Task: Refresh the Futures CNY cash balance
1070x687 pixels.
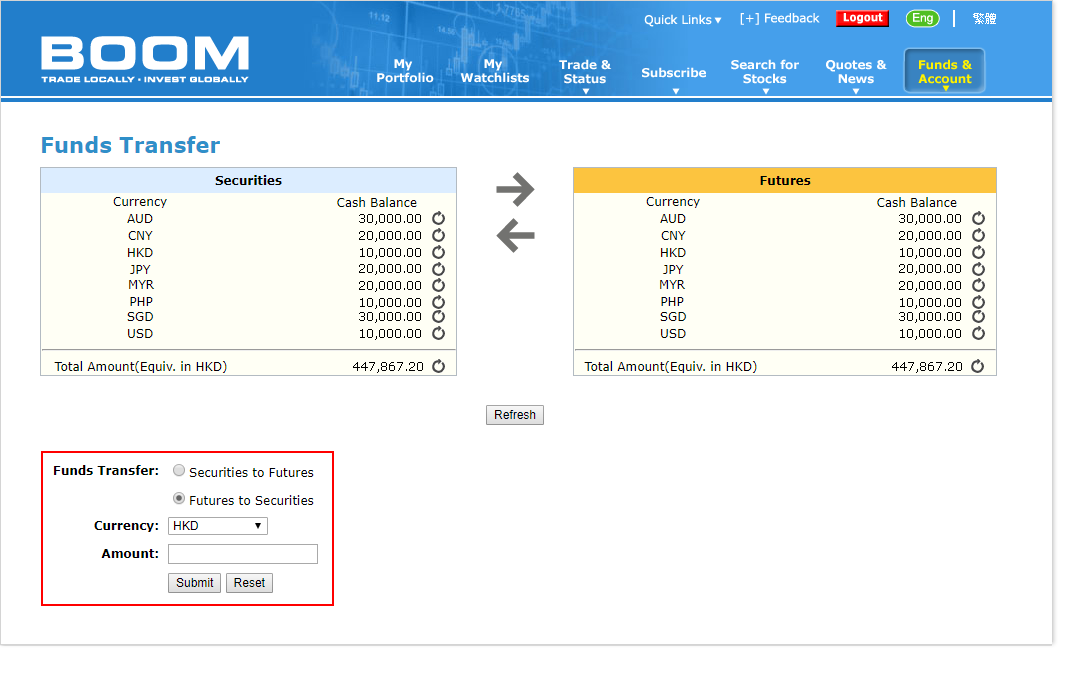Action: pyautogui.click(x=979, y=235)
